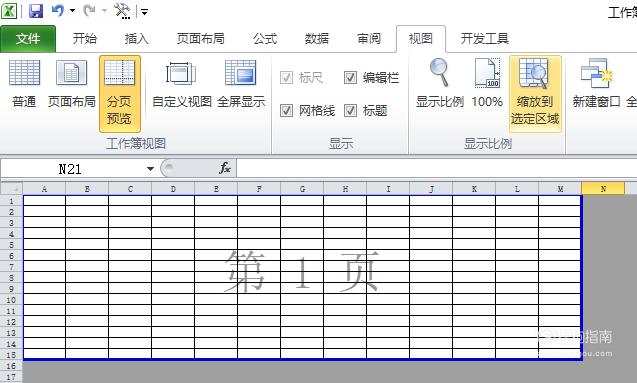Save the workbook with the floppy disk icon
The width and height of the screenshot is (637, 383).
click(36, 11)
